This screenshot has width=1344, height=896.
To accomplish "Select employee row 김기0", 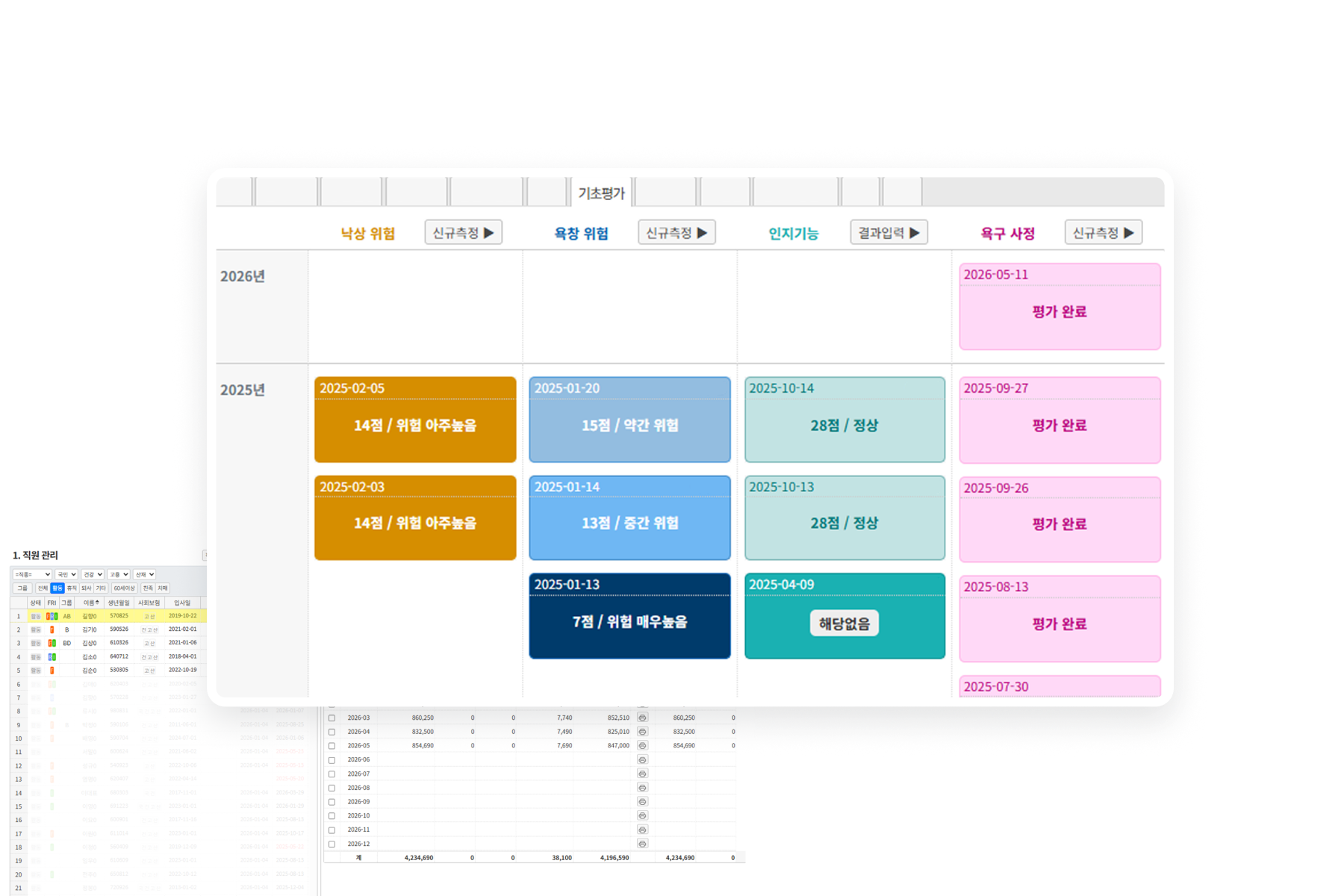I will click(108, 629).
